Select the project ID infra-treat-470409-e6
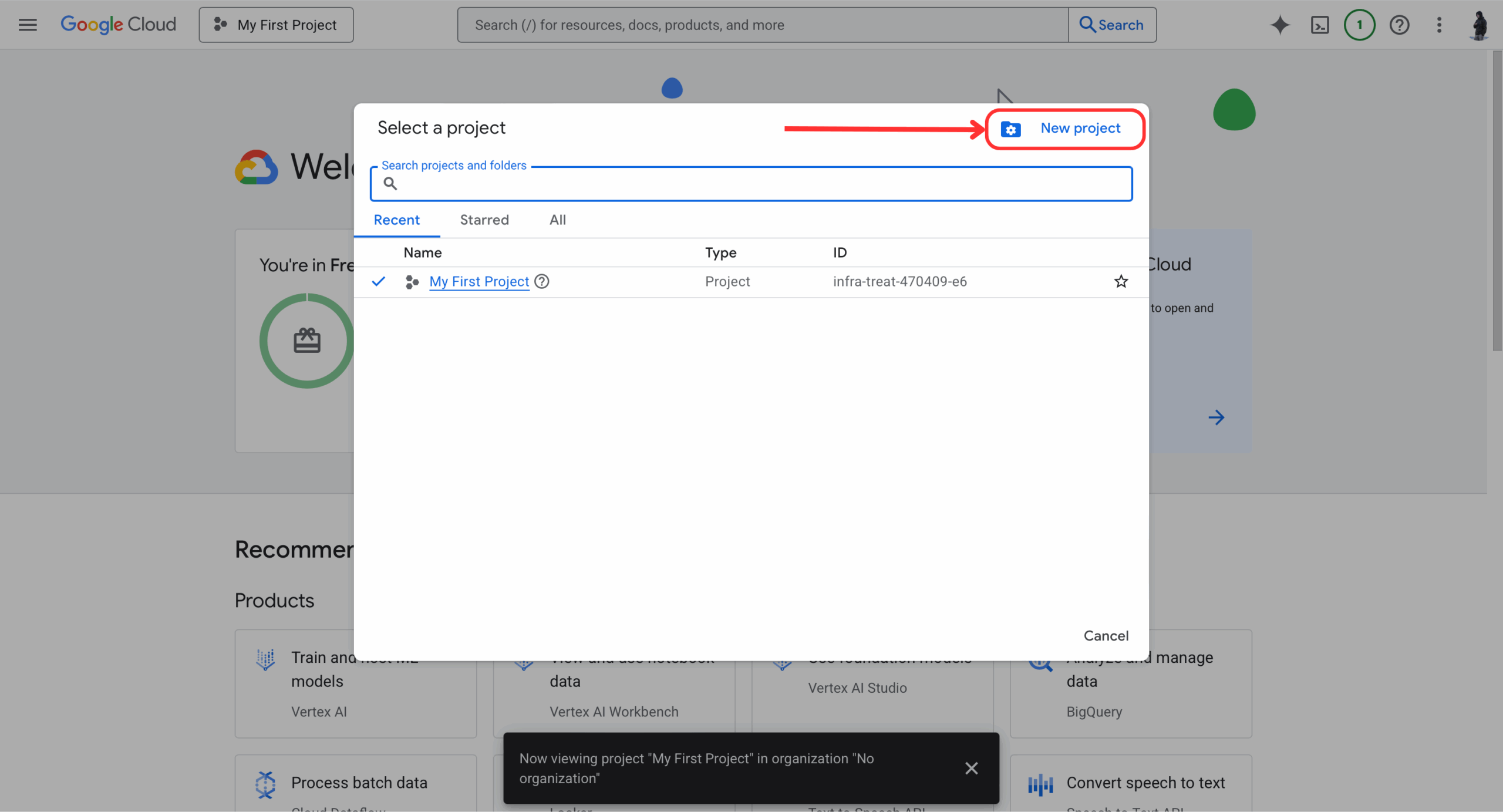Viewport: 1503px width, 812px height. tap(899, 281)
